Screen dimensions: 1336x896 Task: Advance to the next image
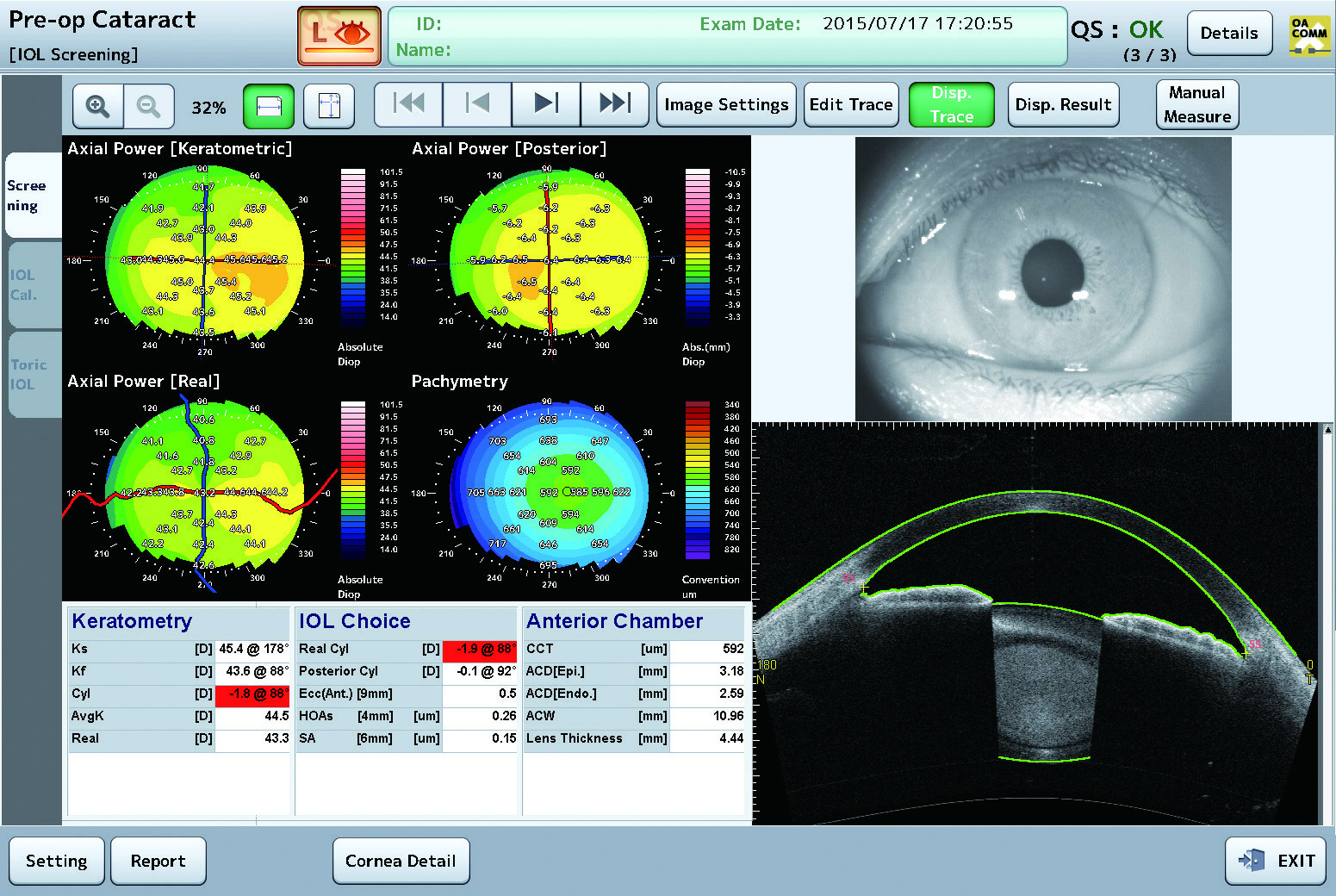pyautogui.click(x=546, y=104)
